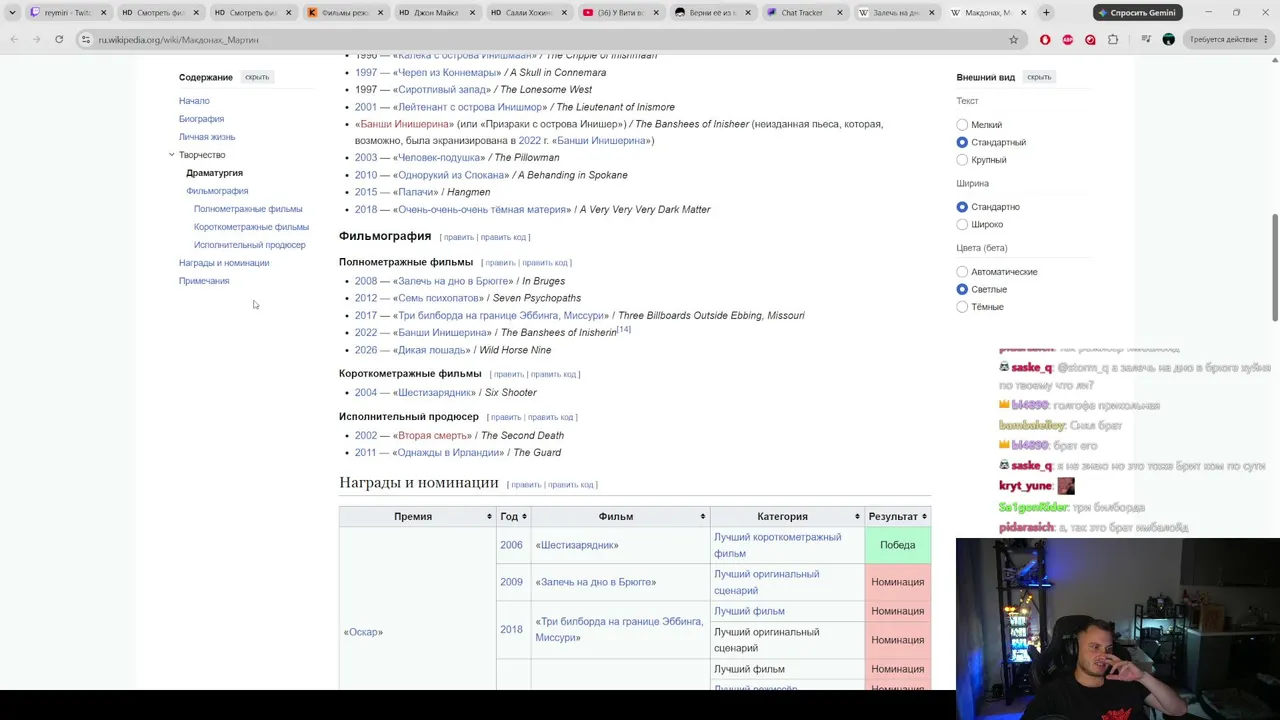
Task: Open the Opera extension icon
Action: [x=1045, y=40]
